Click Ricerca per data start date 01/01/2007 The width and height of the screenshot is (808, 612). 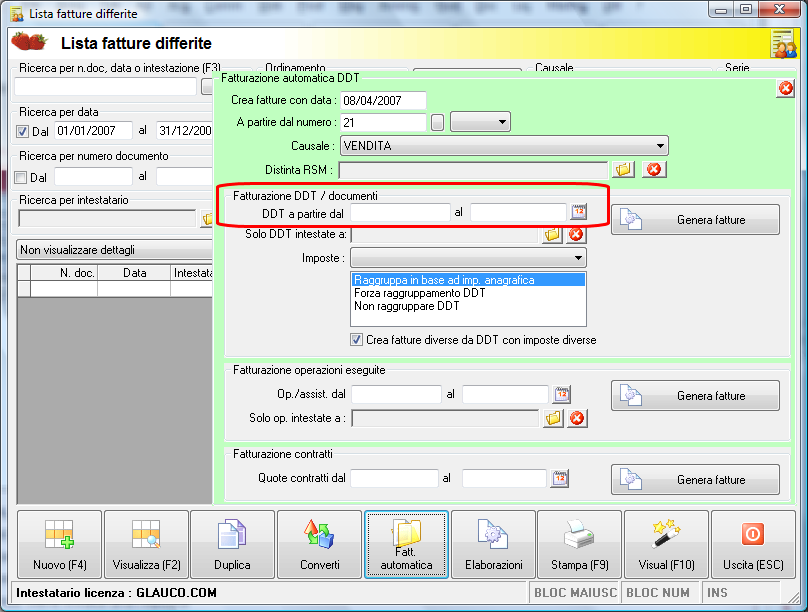pyautogui.click(x=93, y=131)
